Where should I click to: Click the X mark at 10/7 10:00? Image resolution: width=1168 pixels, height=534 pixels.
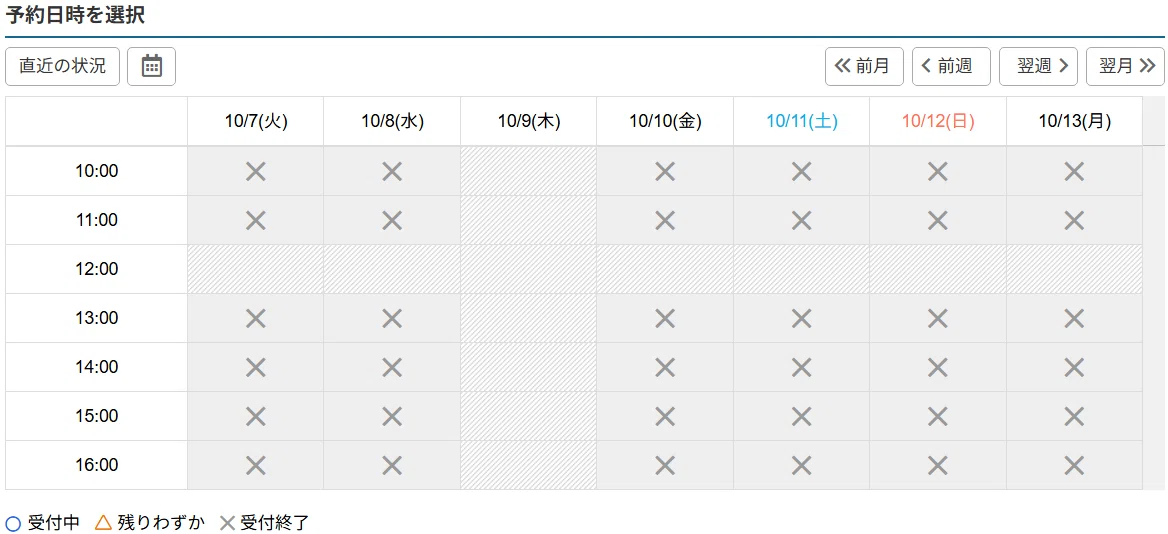[256, 171]
